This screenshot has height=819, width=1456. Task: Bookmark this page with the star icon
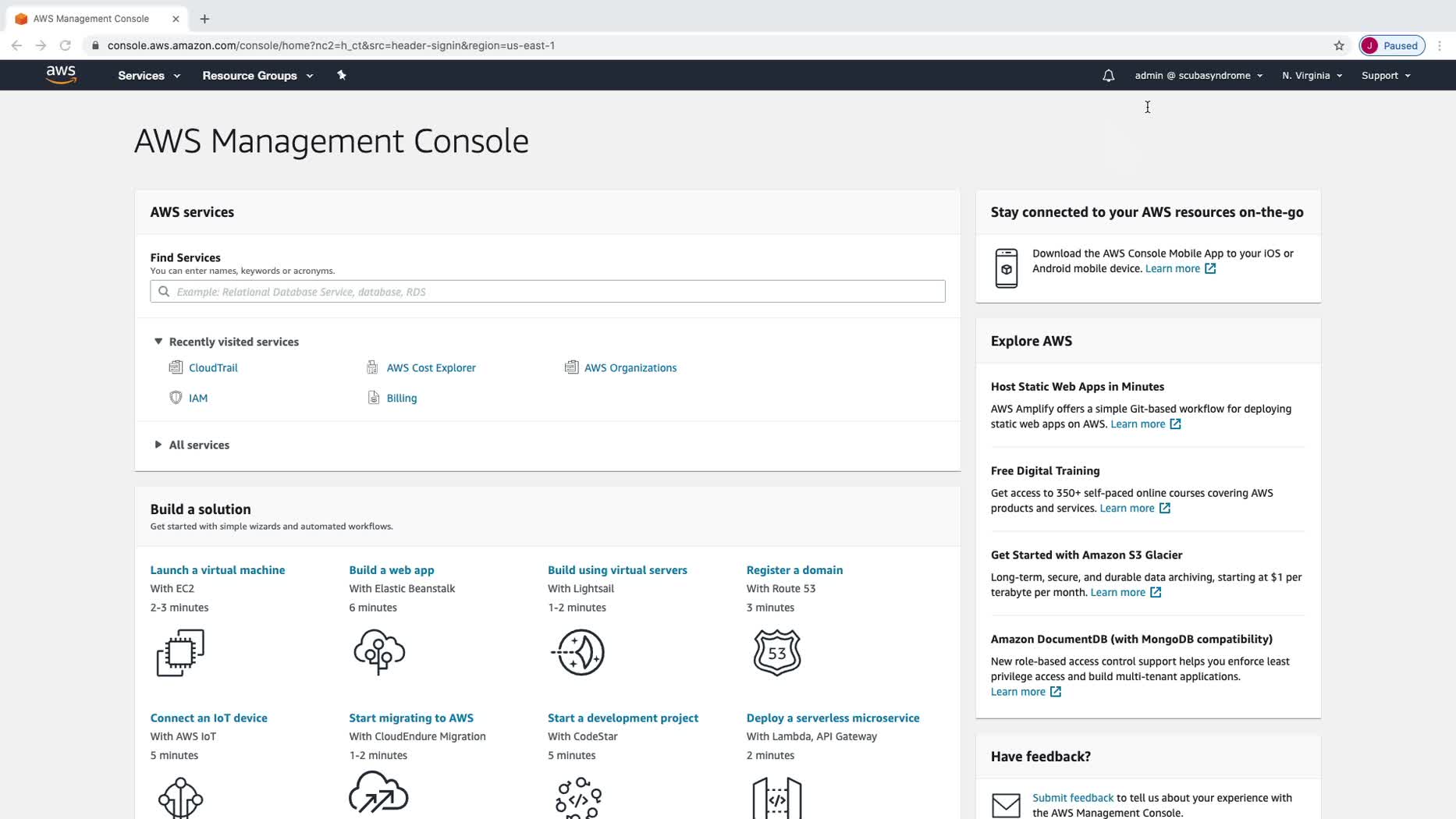[x=1339, y=45]
